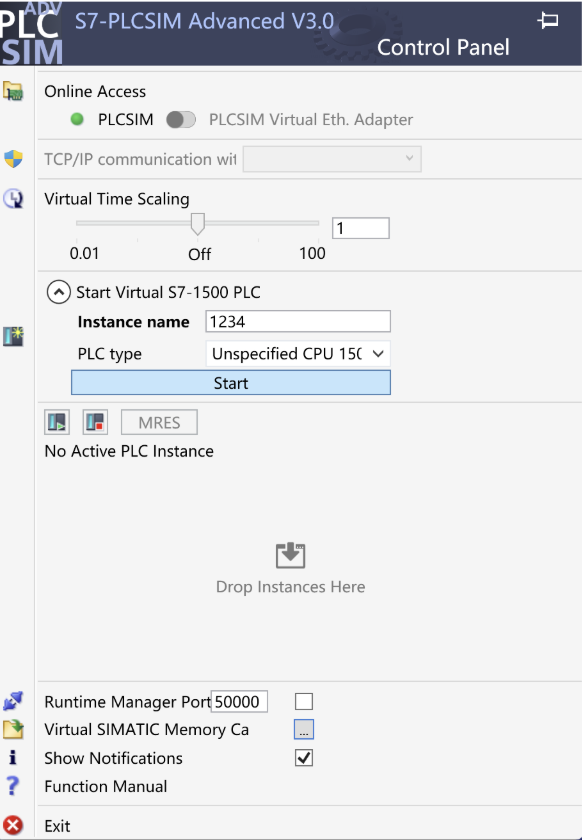Collapse the Start Virtual S7-1500 PLC section
582x840 pixels.
pos(58,292)
